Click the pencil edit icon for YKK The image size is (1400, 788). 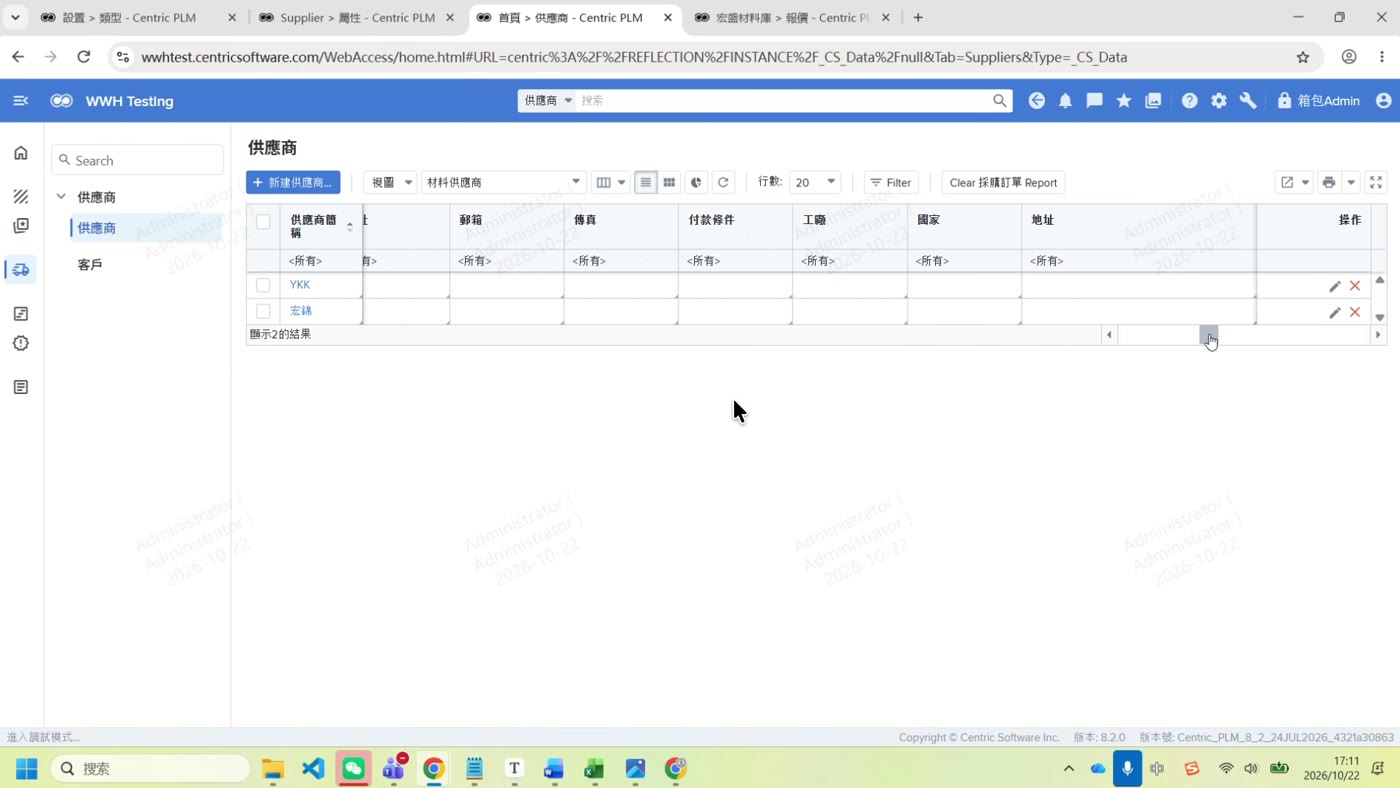point(1335,286)
